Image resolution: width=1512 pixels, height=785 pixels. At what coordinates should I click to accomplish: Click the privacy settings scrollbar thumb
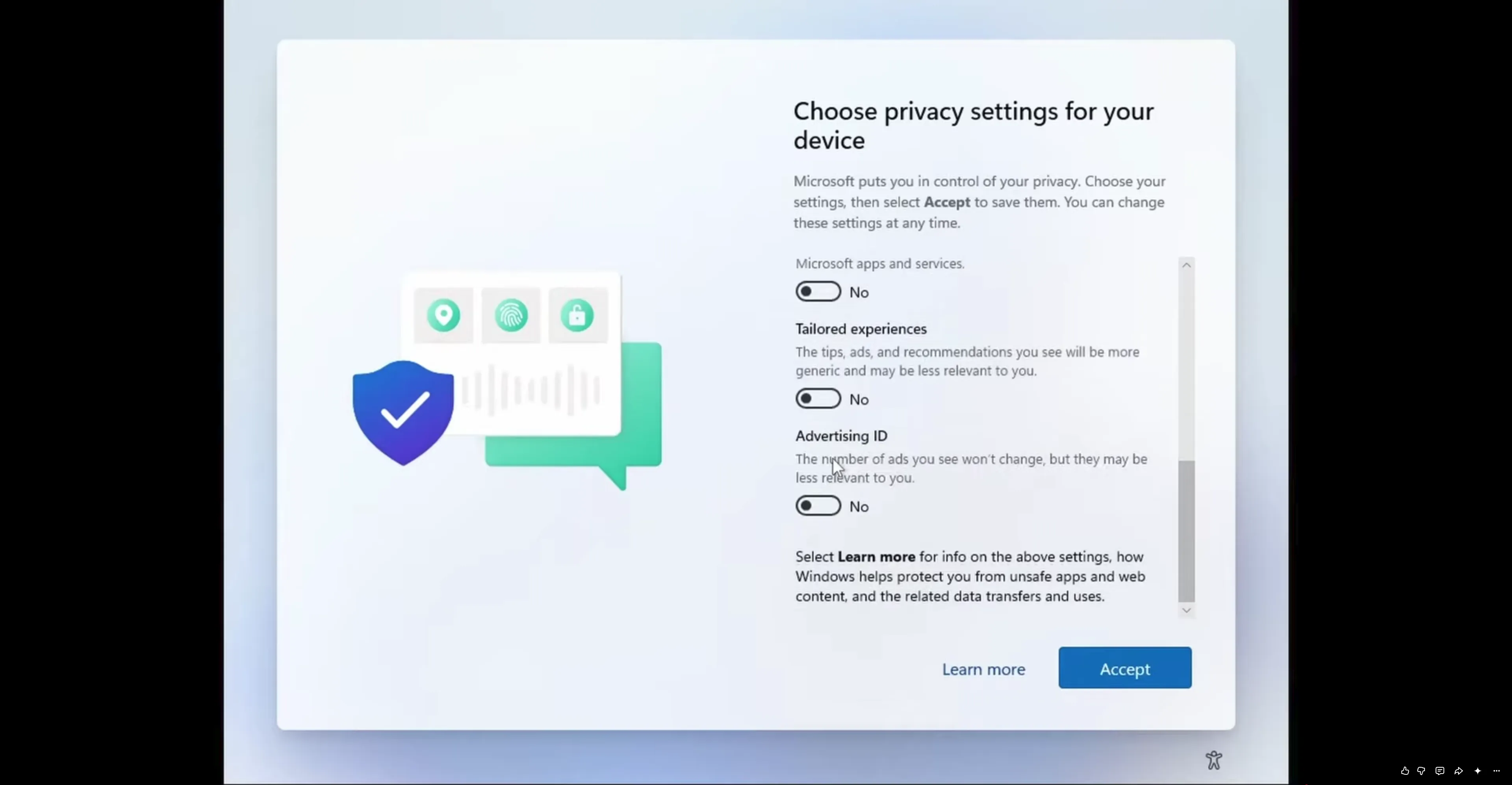1186,531
